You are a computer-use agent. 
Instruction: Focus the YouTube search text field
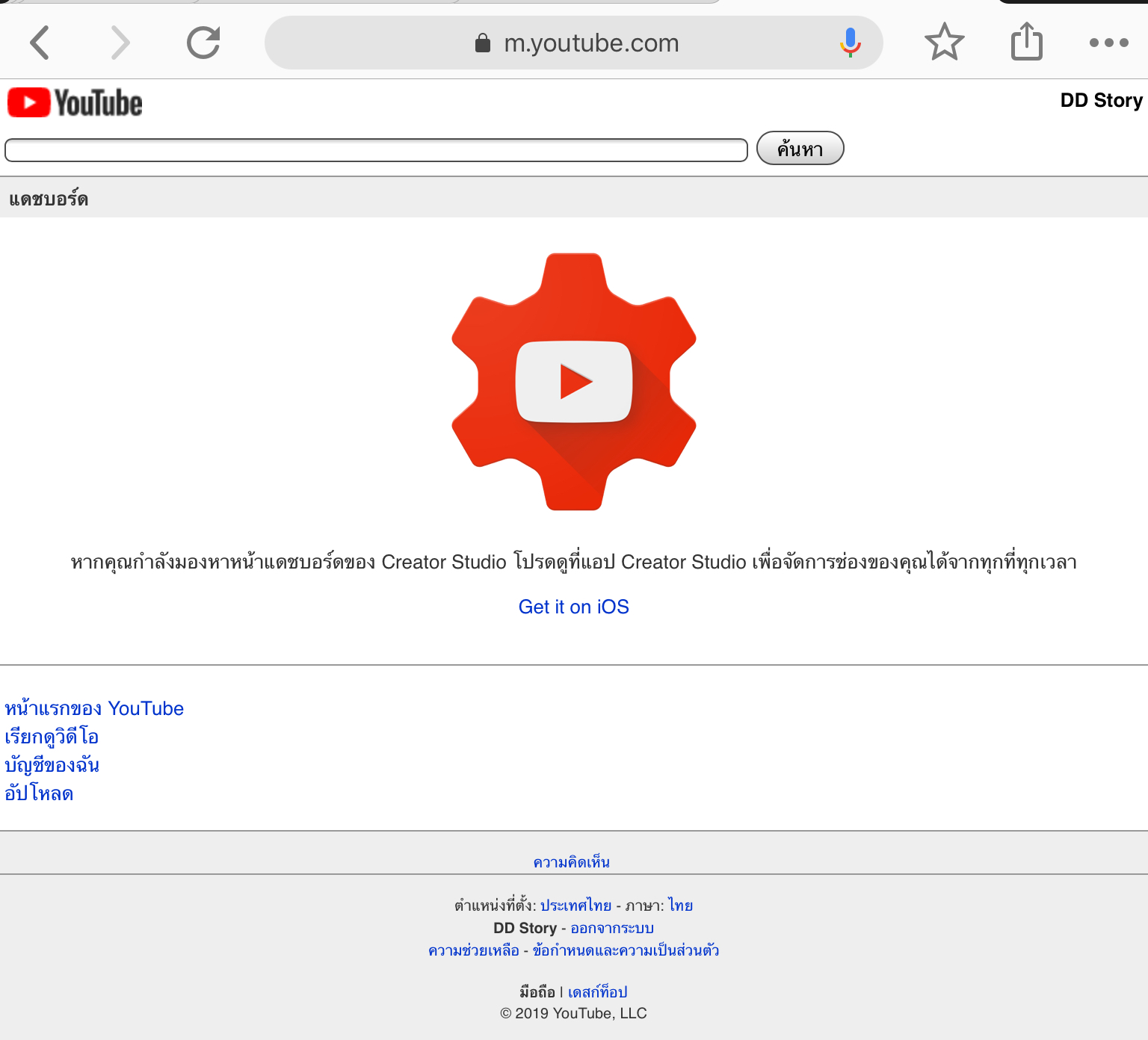(376, 150)
